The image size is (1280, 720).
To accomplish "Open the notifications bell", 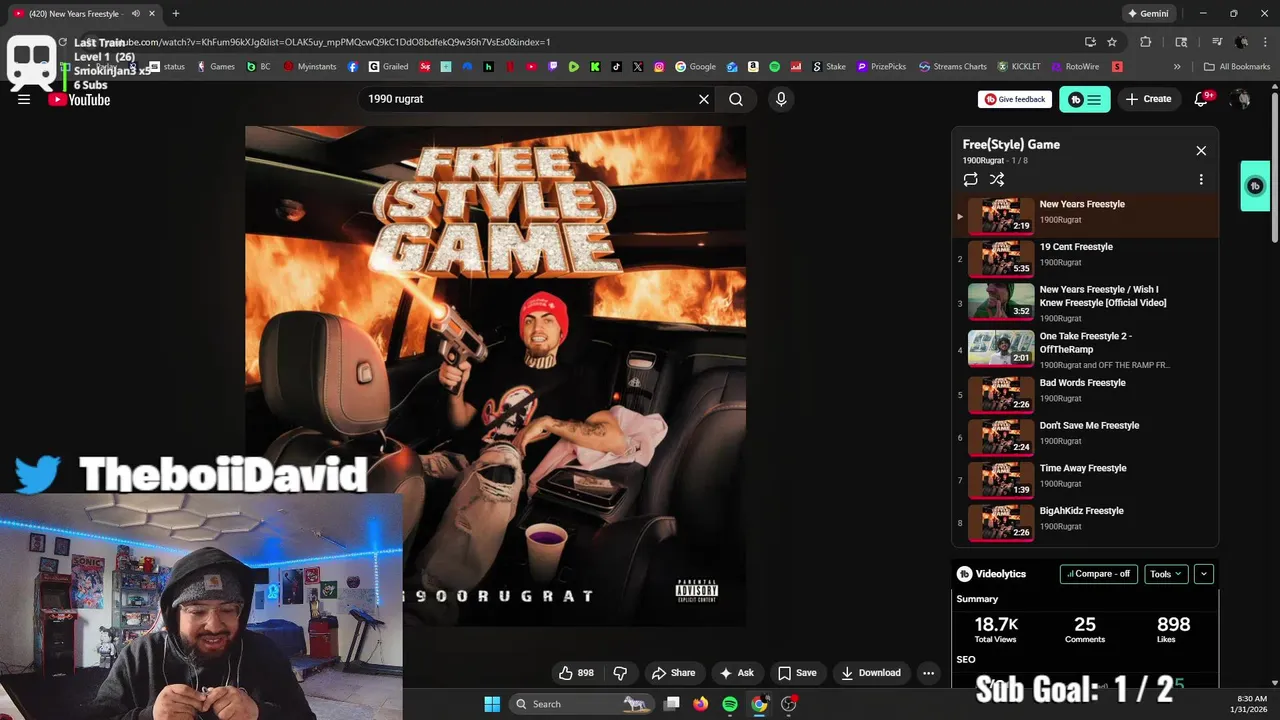I will point(1203,99).
